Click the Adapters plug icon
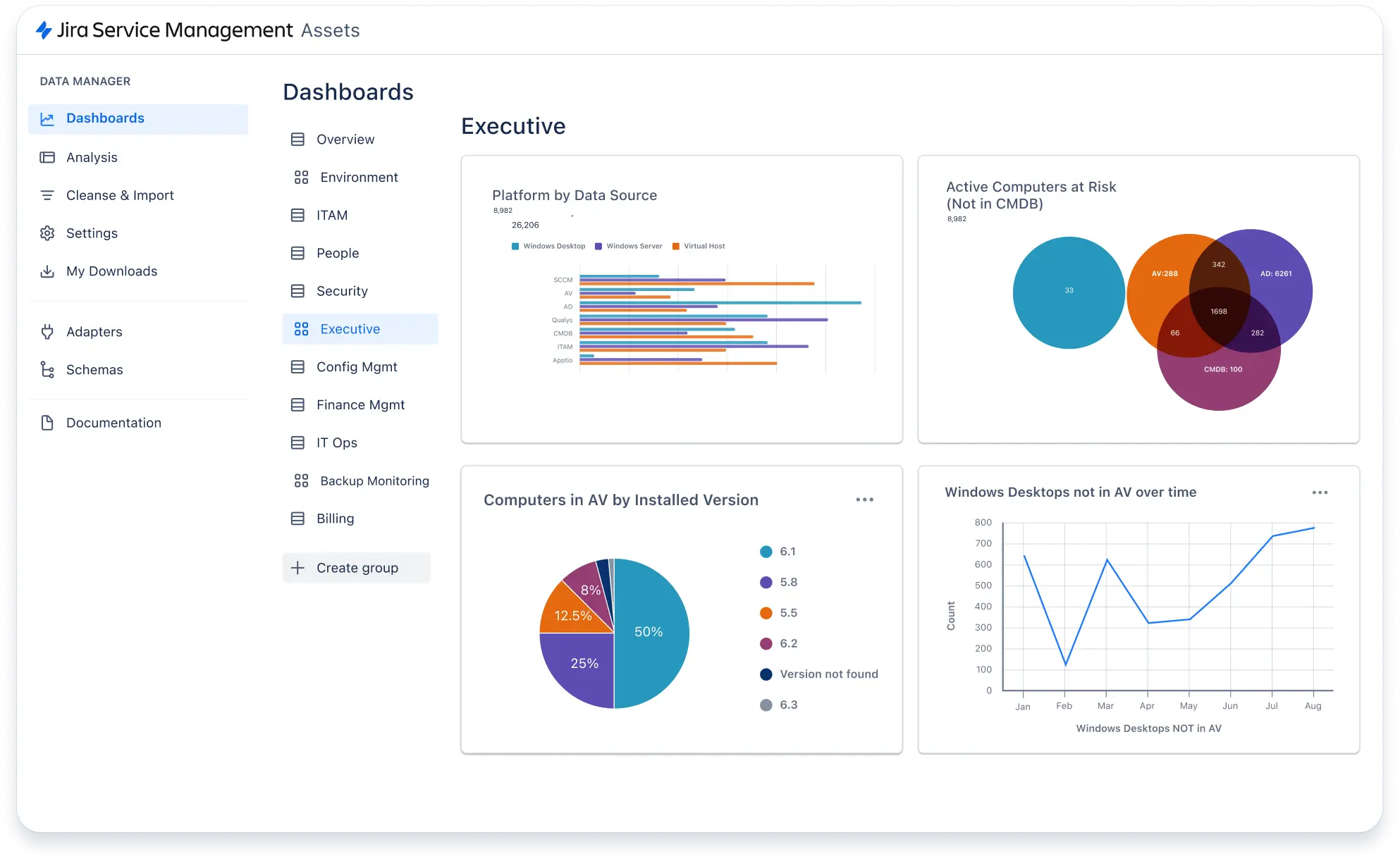Viewport: 1400px width, 861px height. click(47, 332)
